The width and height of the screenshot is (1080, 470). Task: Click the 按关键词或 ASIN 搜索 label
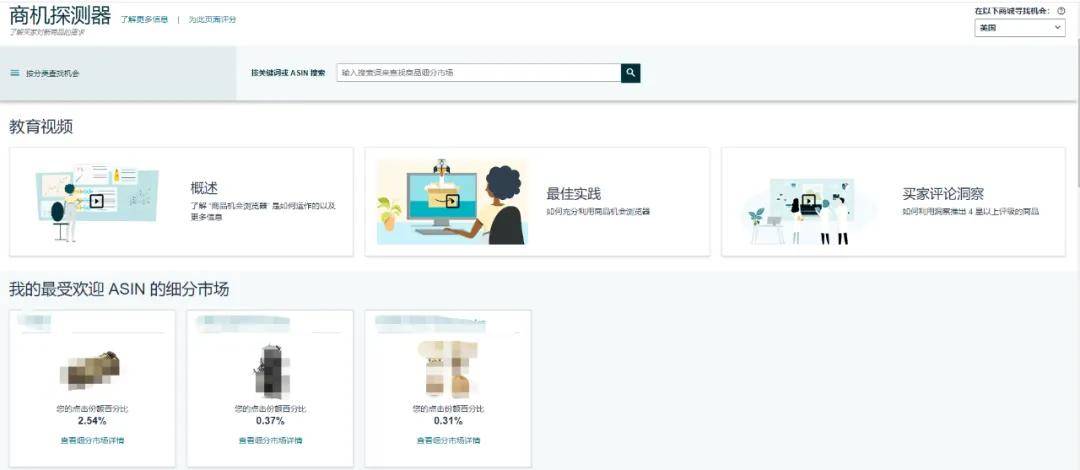[x=288, y=73]
